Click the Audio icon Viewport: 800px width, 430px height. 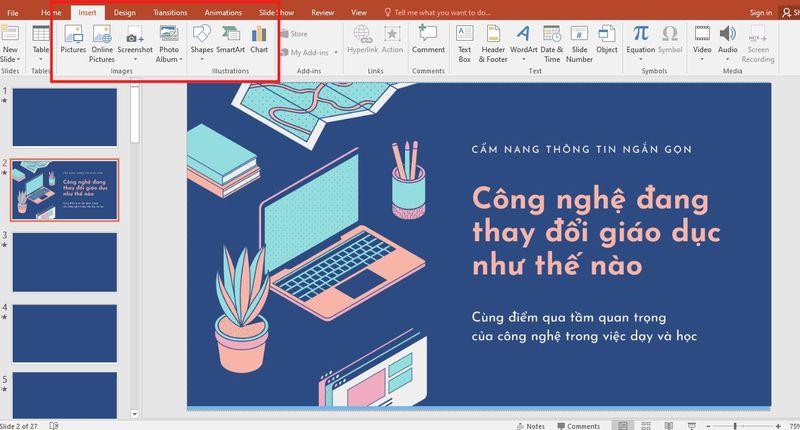(728, 34)
